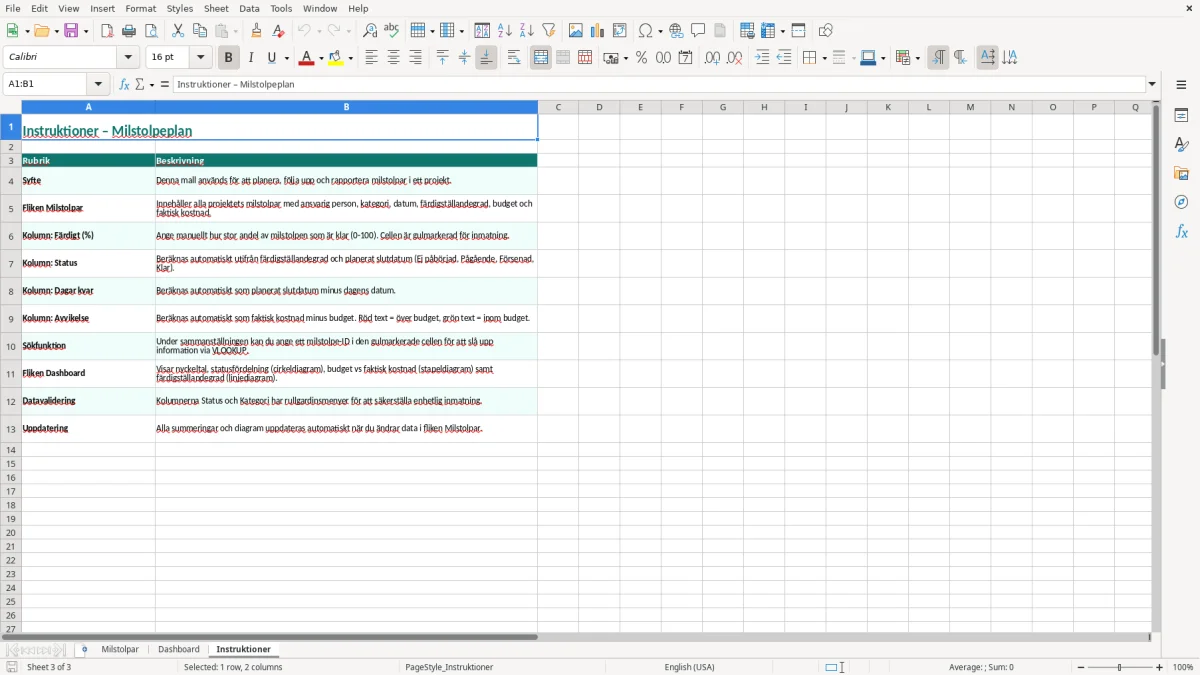This screenshot has height=675, width=1200.
Task: Select row 5 header
Action: 11,208
